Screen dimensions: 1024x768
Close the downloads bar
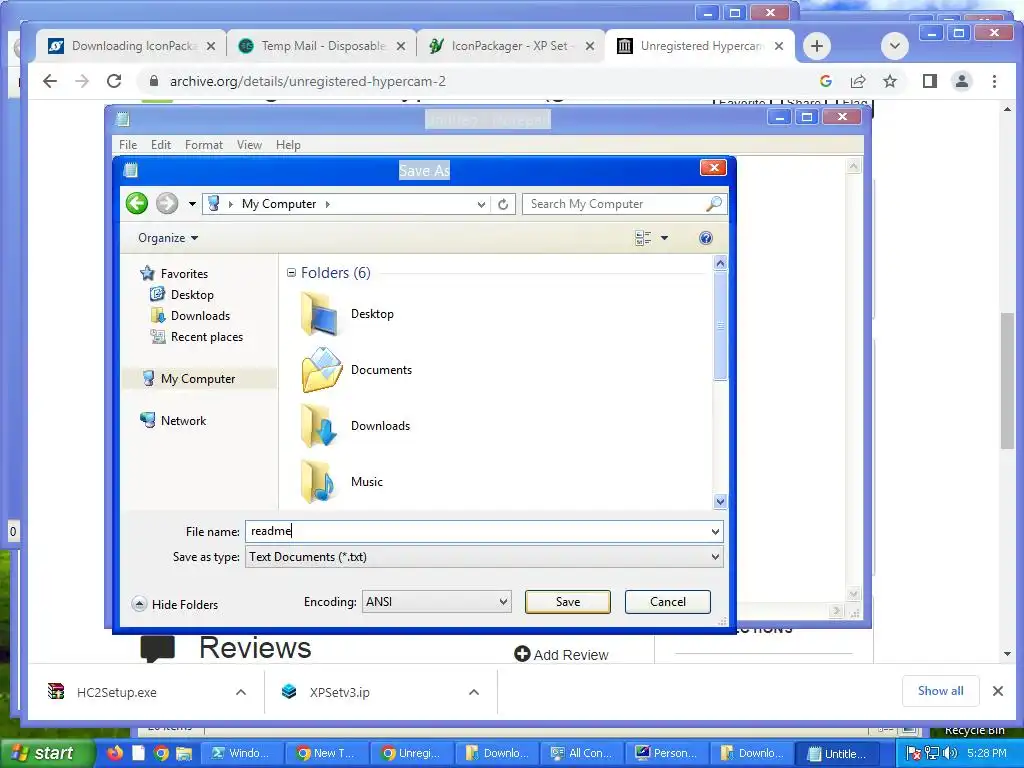pos(998,691)
